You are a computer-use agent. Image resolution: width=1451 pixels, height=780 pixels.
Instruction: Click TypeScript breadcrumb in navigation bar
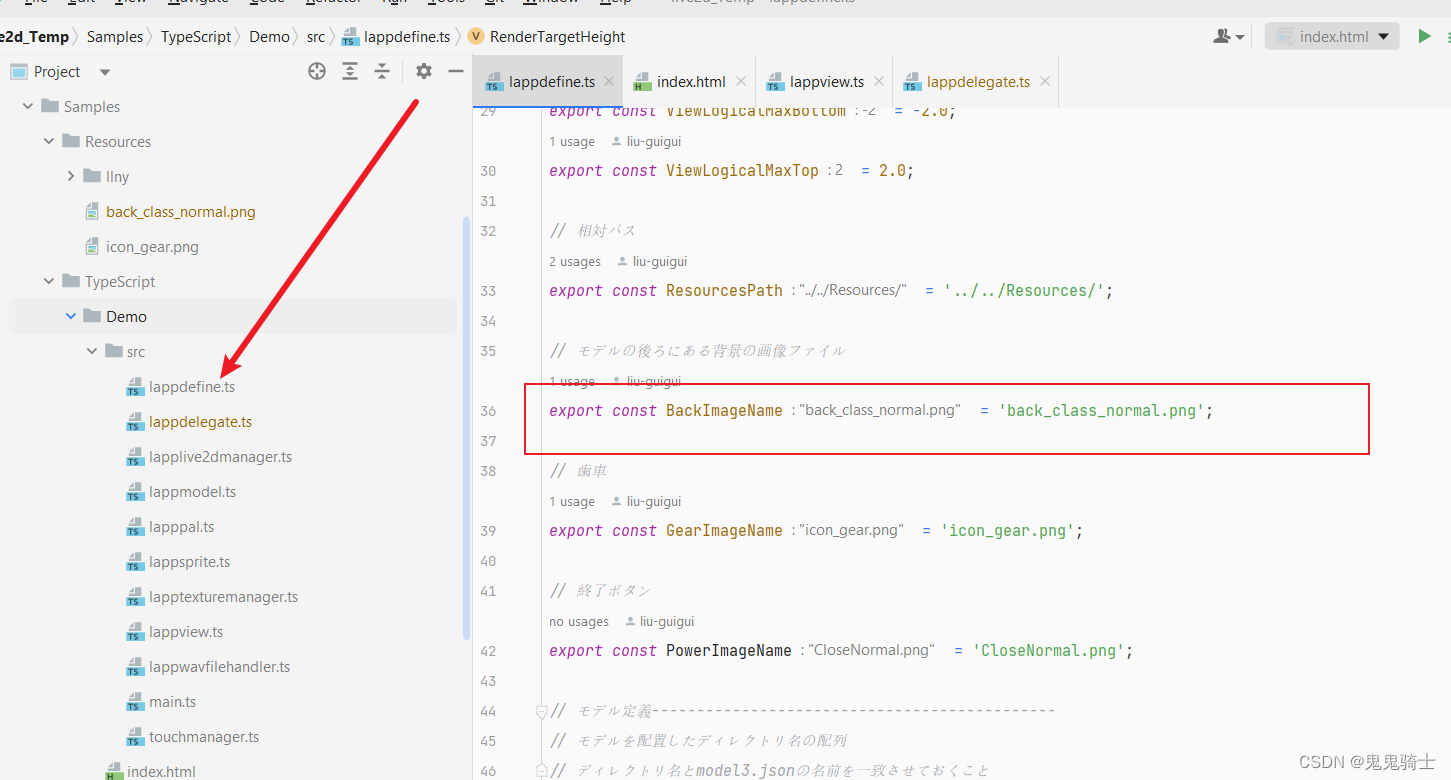[196, 37]
